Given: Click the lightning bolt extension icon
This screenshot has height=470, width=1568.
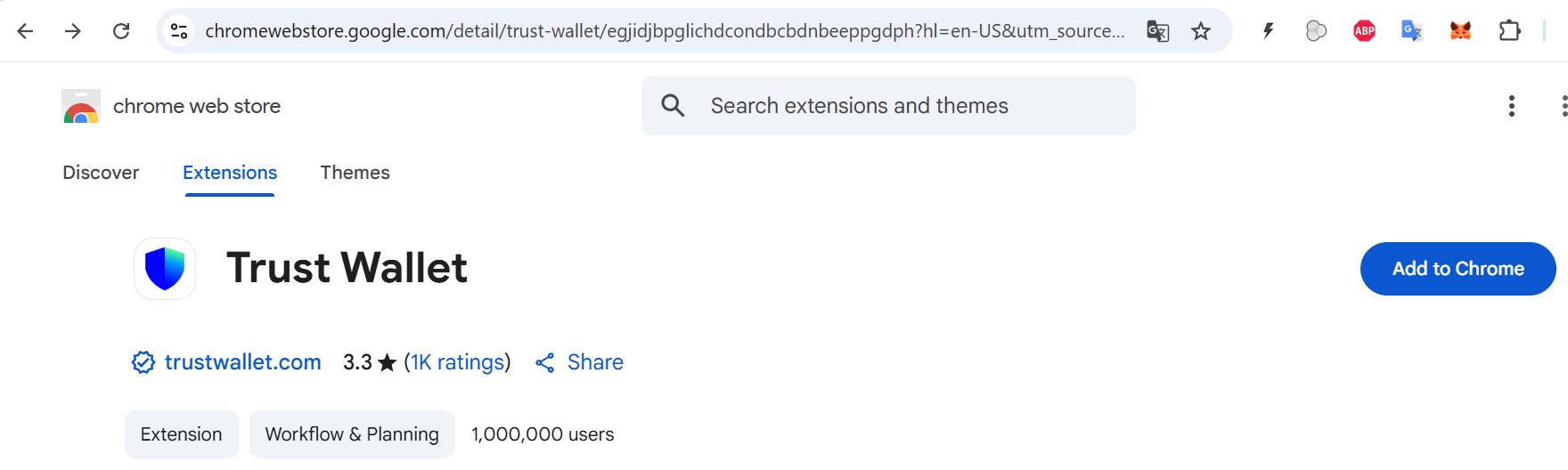Looking at the screenshot, I should click(x=1268, y=31).
